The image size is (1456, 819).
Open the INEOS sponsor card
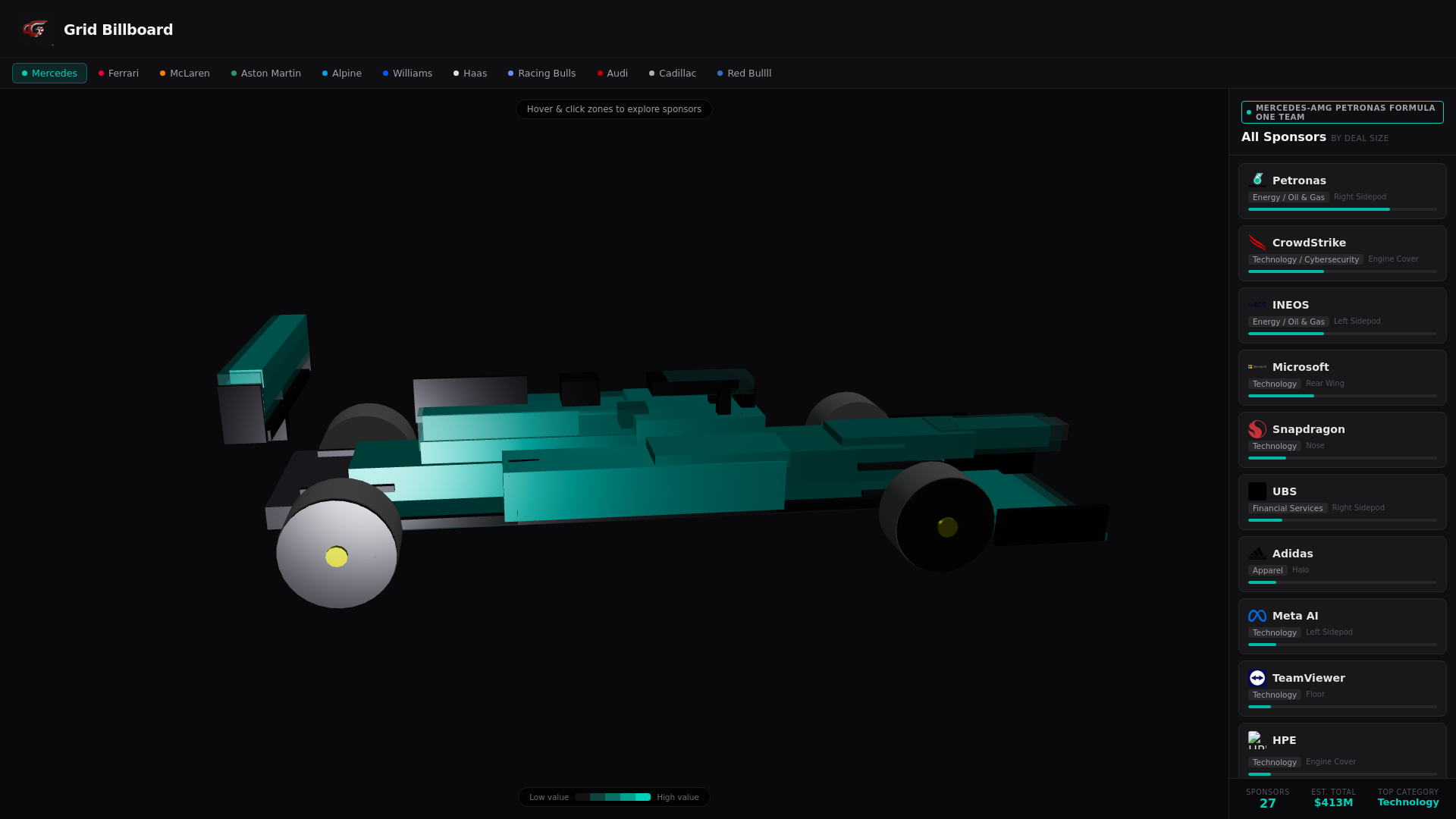click(1342, 315)
